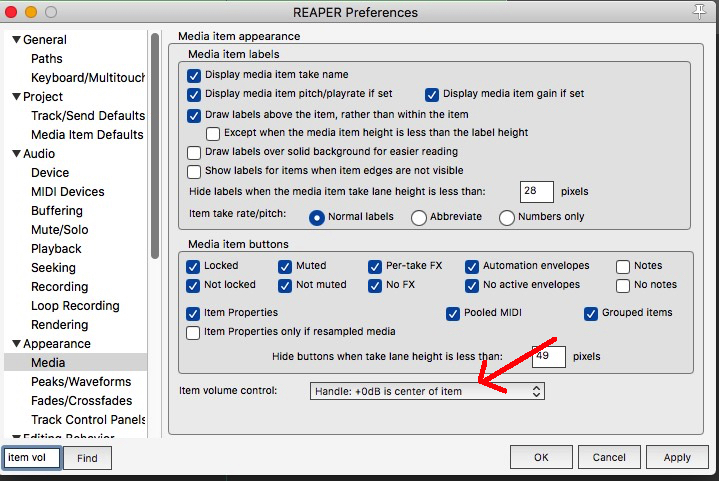Toggle the Locked button checkbox
This screenshot has width=719, height=481.
coord(193,266)
